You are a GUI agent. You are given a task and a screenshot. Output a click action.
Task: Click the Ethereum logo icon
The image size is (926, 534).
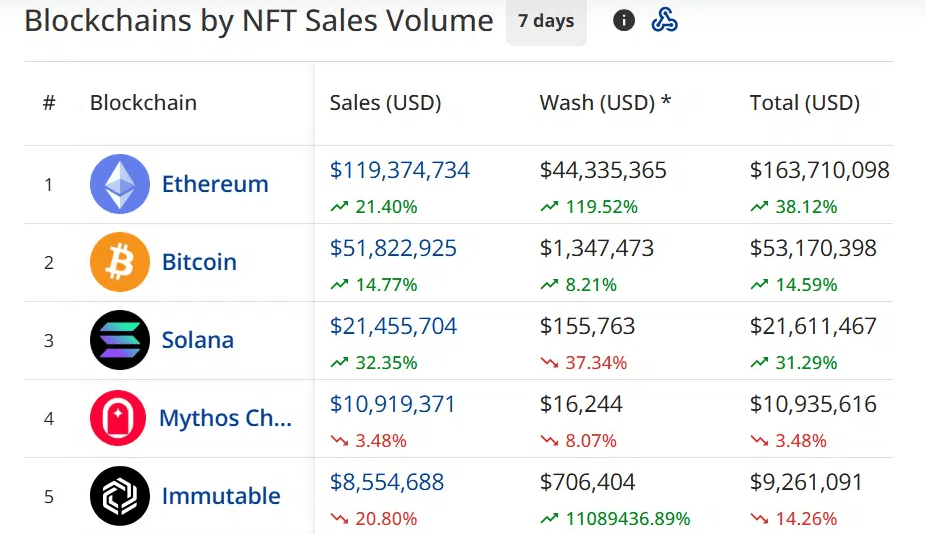click(x=120, y=184)
